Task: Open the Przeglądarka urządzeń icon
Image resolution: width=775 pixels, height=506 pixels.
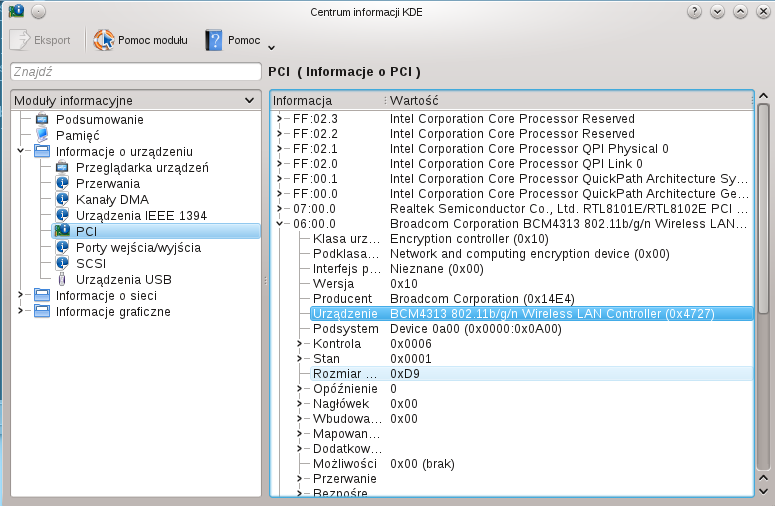Action: pos(62,168)
